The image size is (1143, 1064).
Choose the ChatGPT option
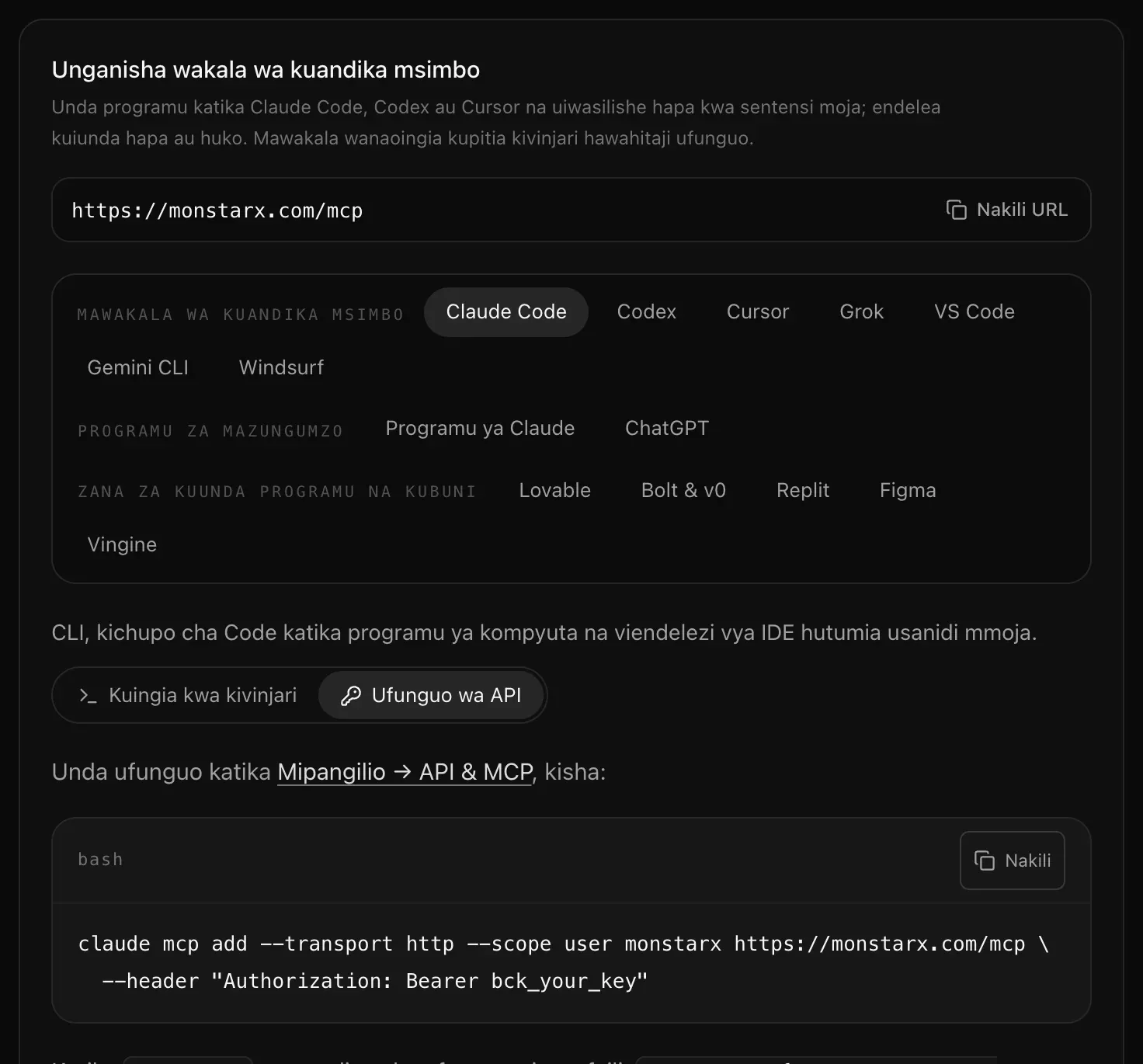(x=667, y=428)
